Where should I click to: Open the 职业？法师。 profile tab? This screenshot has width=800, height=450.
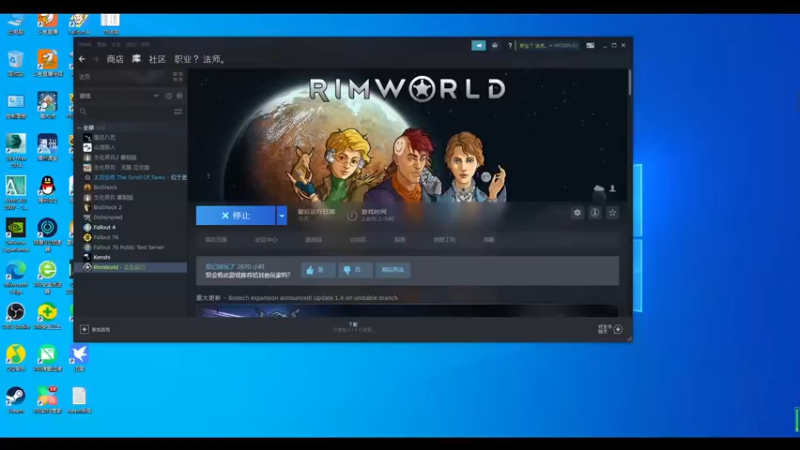point(200,59)
